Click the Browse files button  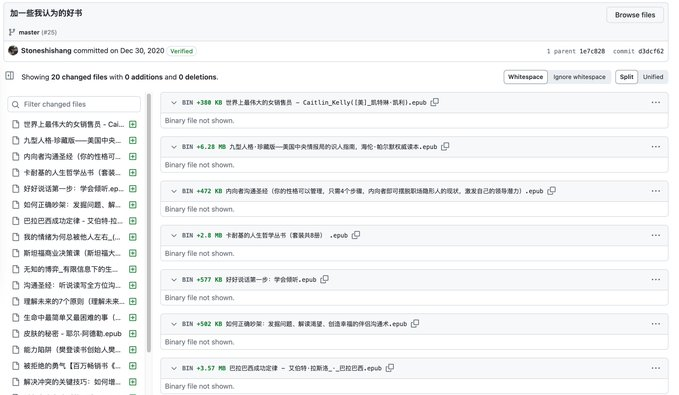635,15
